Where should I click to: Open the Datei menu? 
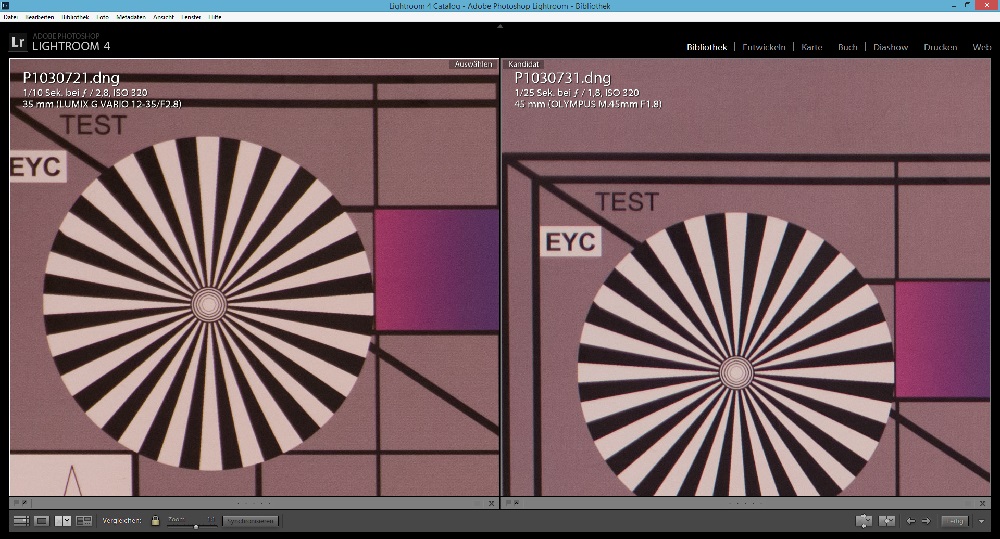click(10, 17)
